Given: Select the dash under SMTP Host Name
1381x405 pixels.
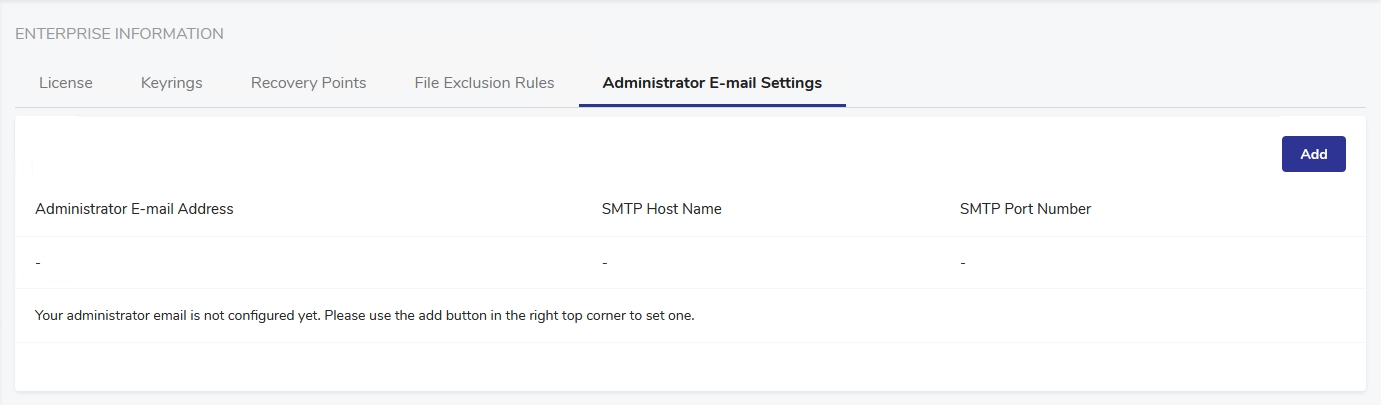Looking at the screenshot, I should (x=605, y=263).
